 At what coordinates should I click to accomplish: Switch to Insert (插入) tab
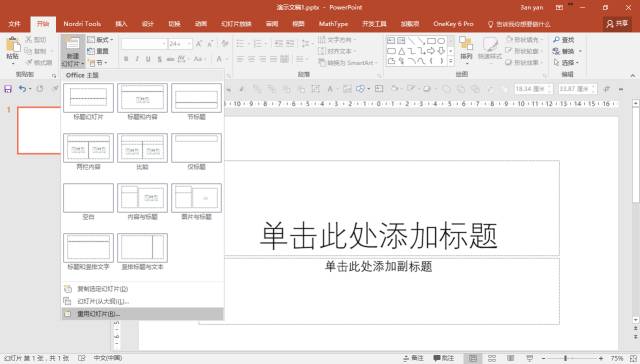[x=121, y=24]
